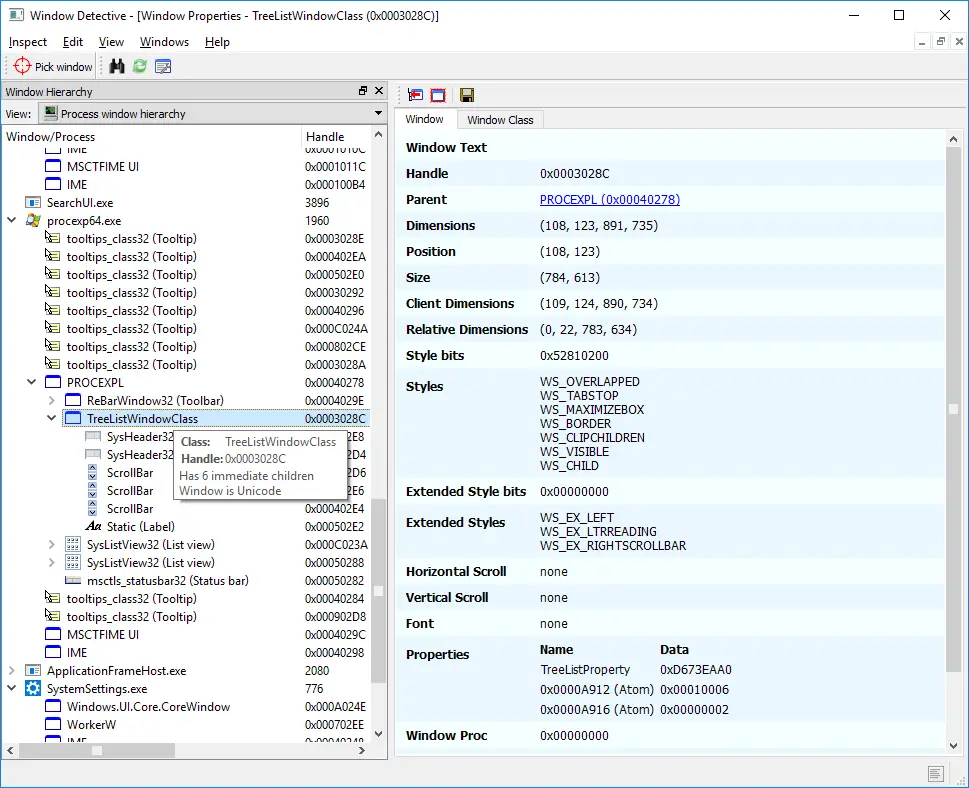
Task: Close the Window Hierarchy panel
Action: tap(378, 92)
